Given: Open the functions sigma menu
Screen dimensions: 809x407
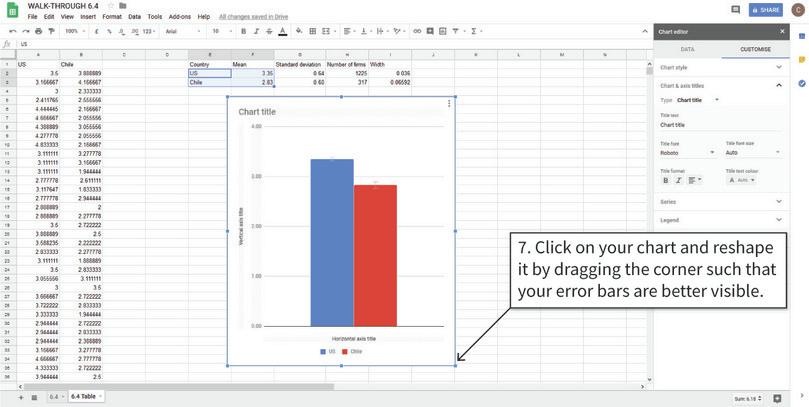Looking at the screenshot, I should coord(476,31).
